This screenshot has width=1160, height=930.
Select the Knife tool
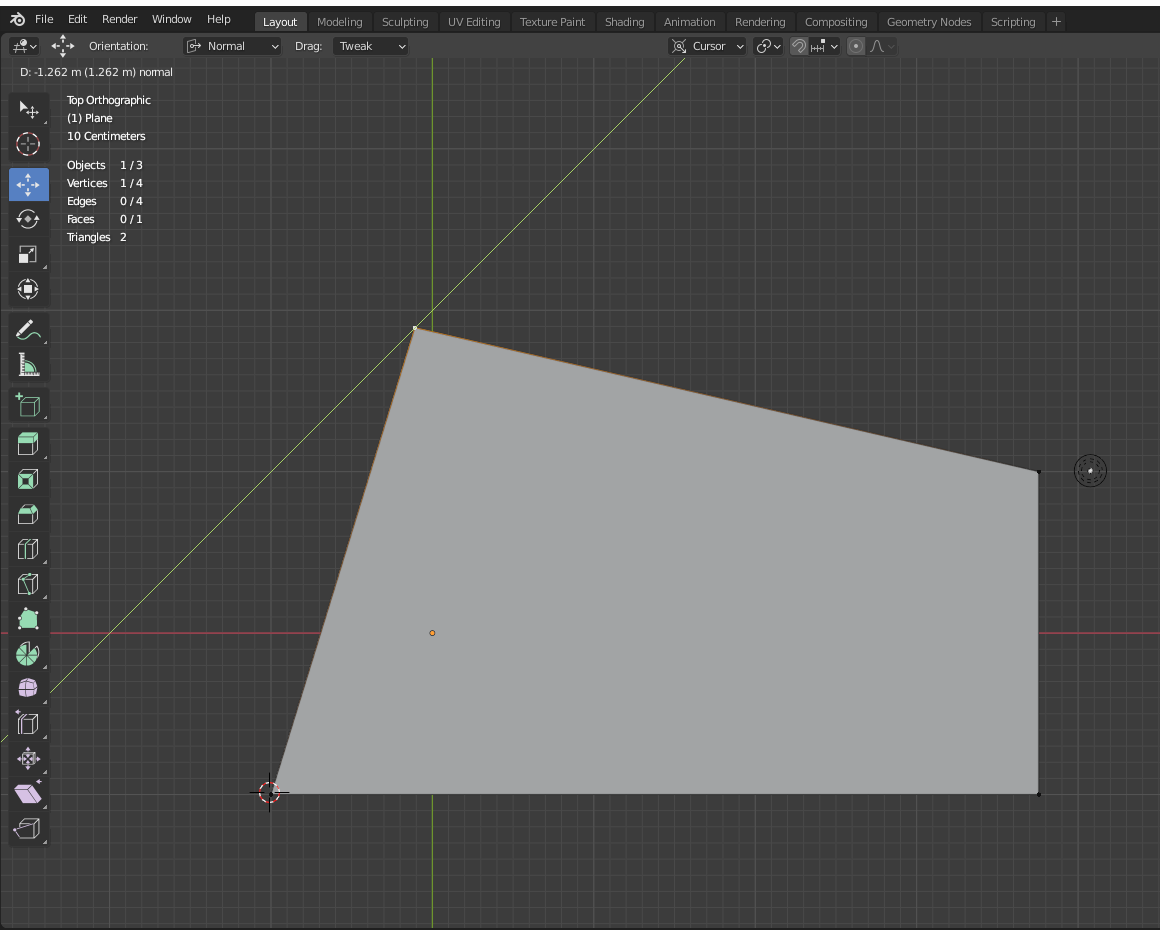28,584
